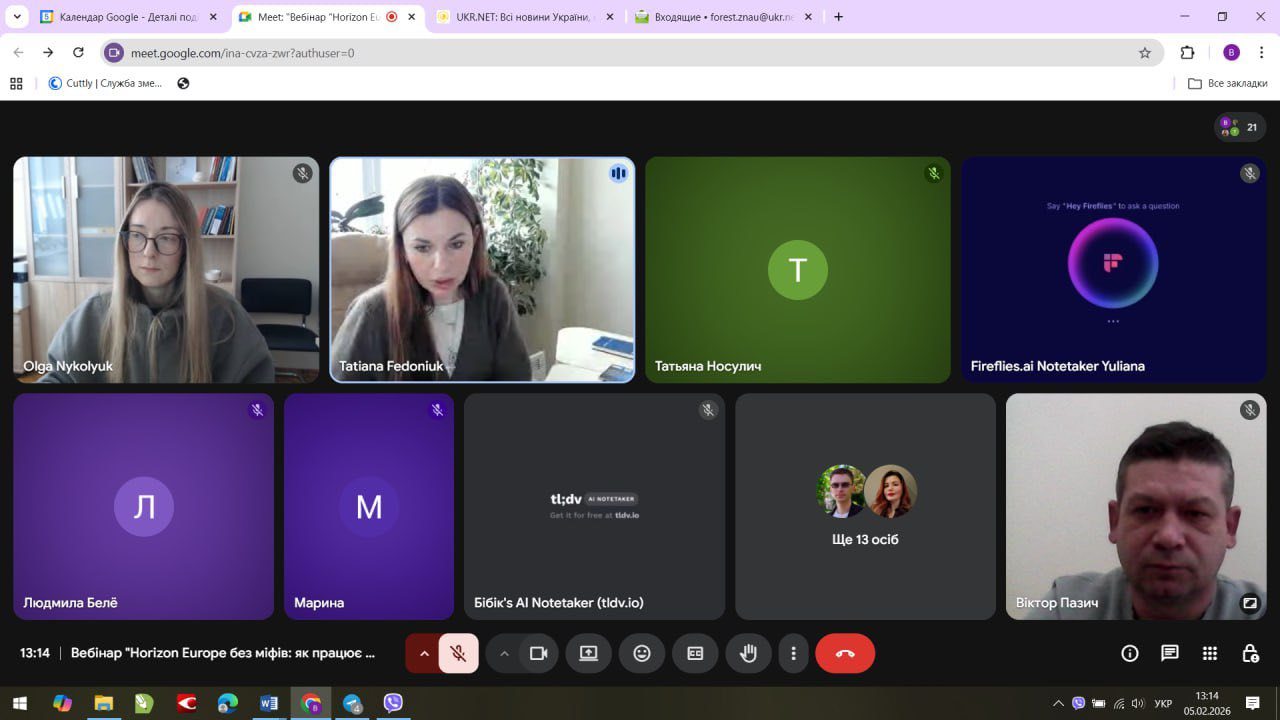Image resolution: width=1280 pixels, height=720 pixels.
Task: Open the Activities grid icon
Action: (x=1210, y=654)
